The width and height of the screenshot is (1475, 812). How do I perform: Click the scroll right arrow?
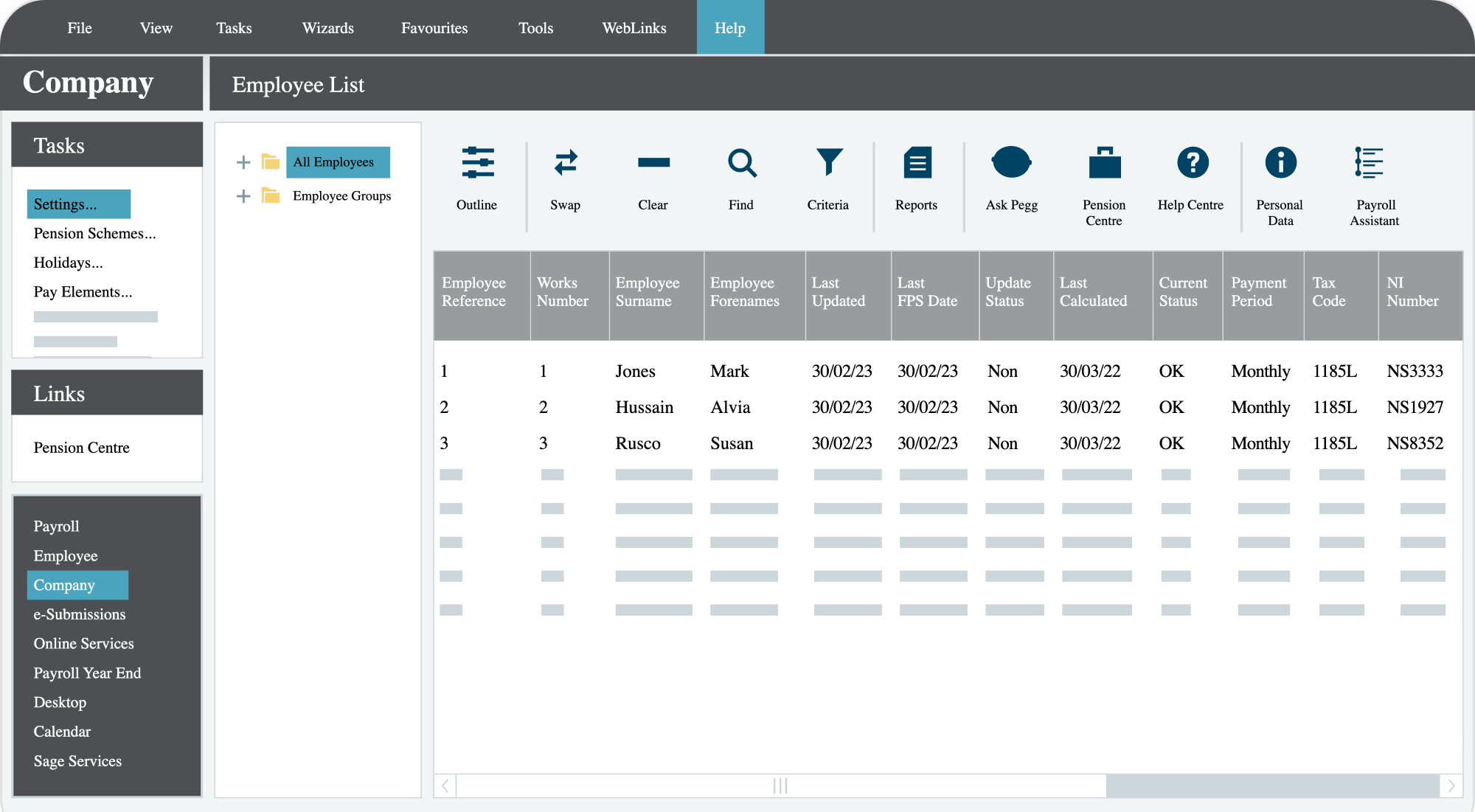tap(1451, 785)
